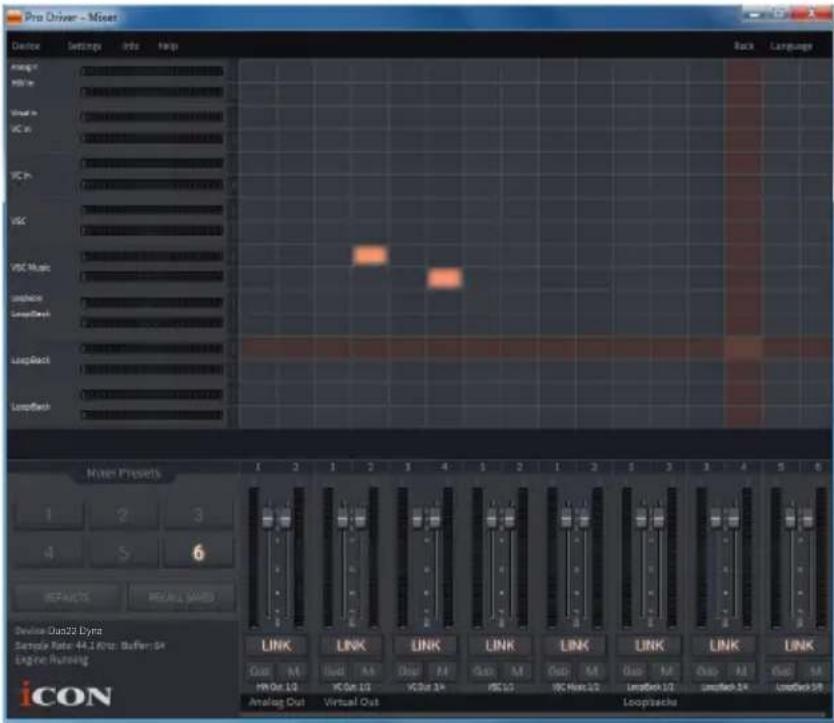Image resolution: width=834 pixels, height=723 pixels.
Task: Mute the VSC Music 1/2 strip with M
Action: pos(591,671)
